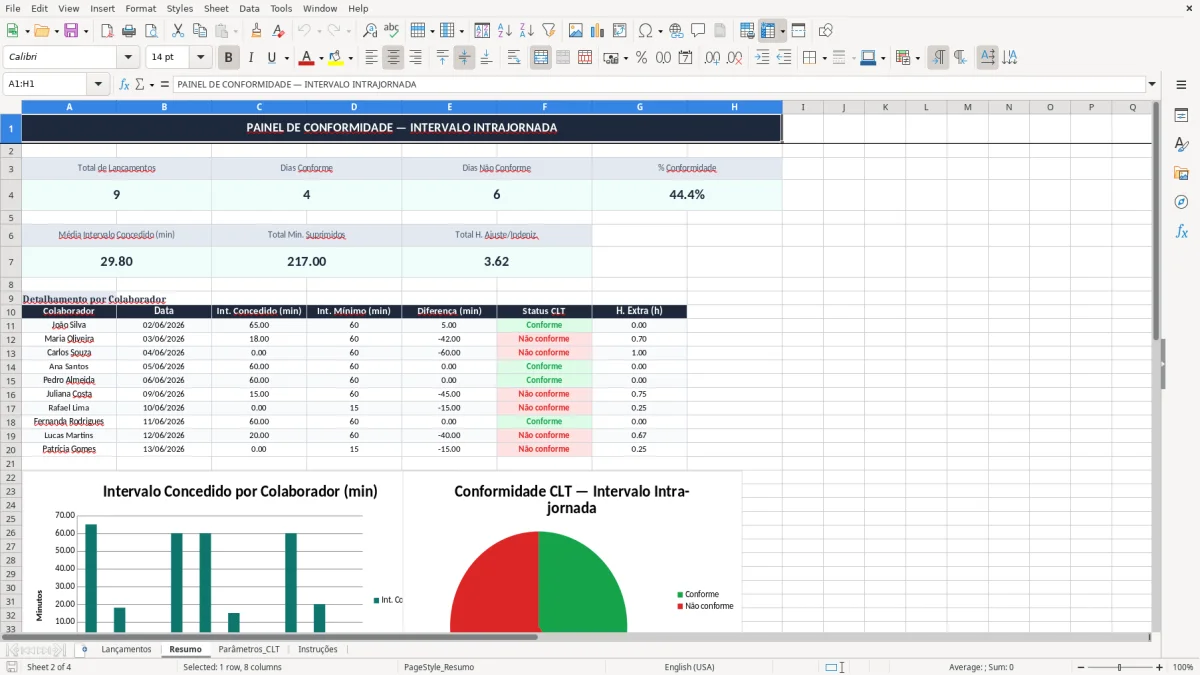Add a decimal place
The image size is (1200, 675).
pyautogui.click(x=713, y=58)
